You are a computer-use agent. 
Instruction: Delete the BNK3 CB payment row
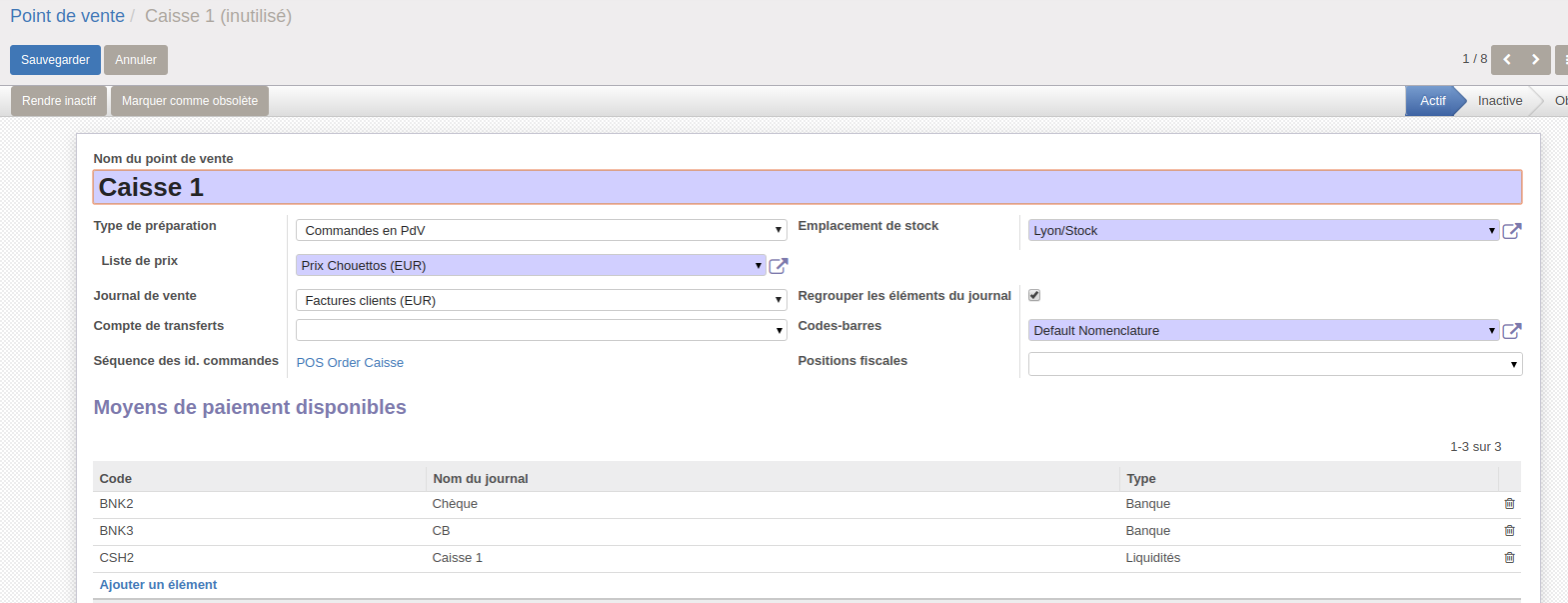(1509, 531)
